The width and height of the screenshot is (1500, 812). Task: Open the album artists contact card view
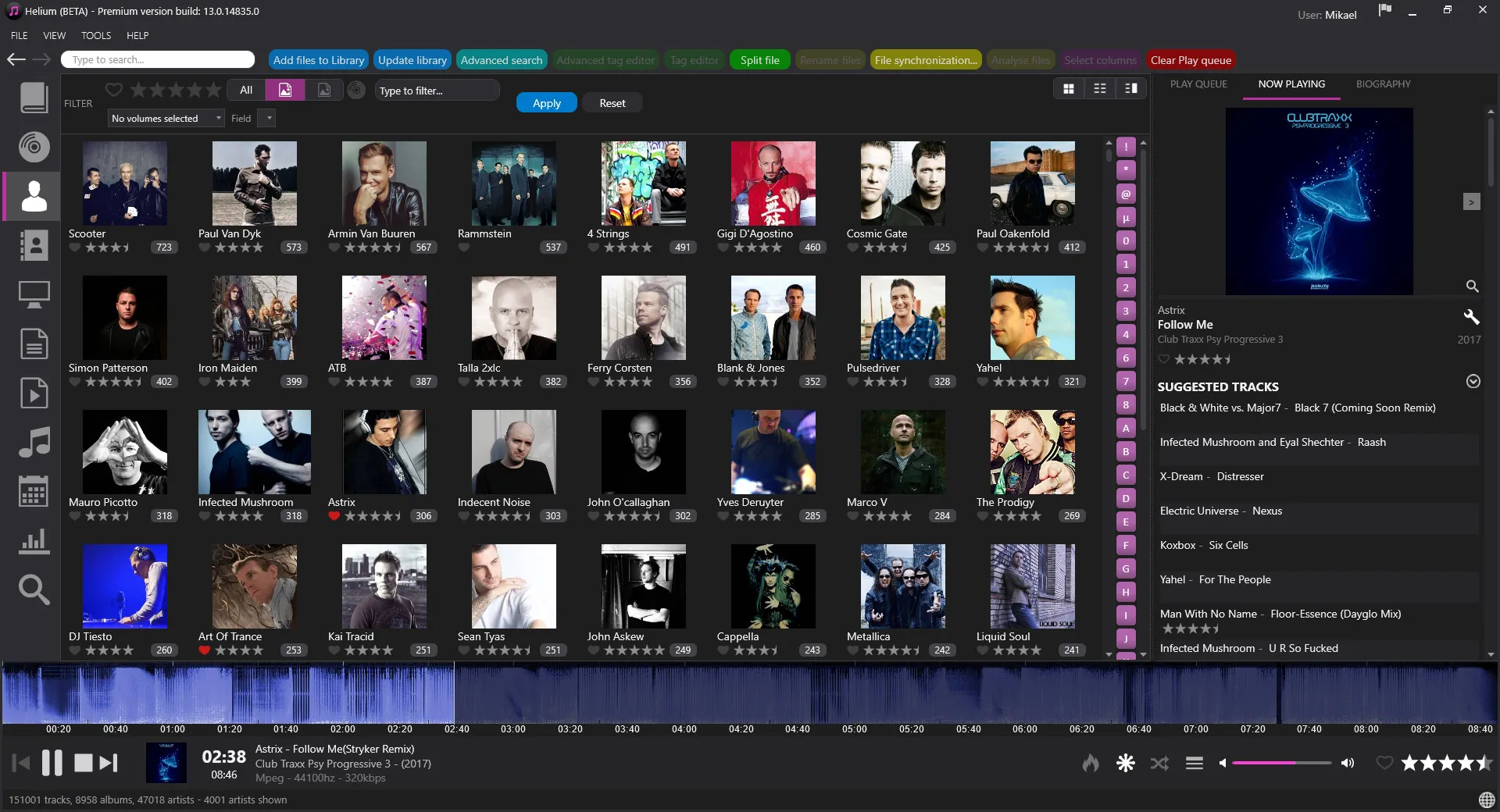coord(34,245)
